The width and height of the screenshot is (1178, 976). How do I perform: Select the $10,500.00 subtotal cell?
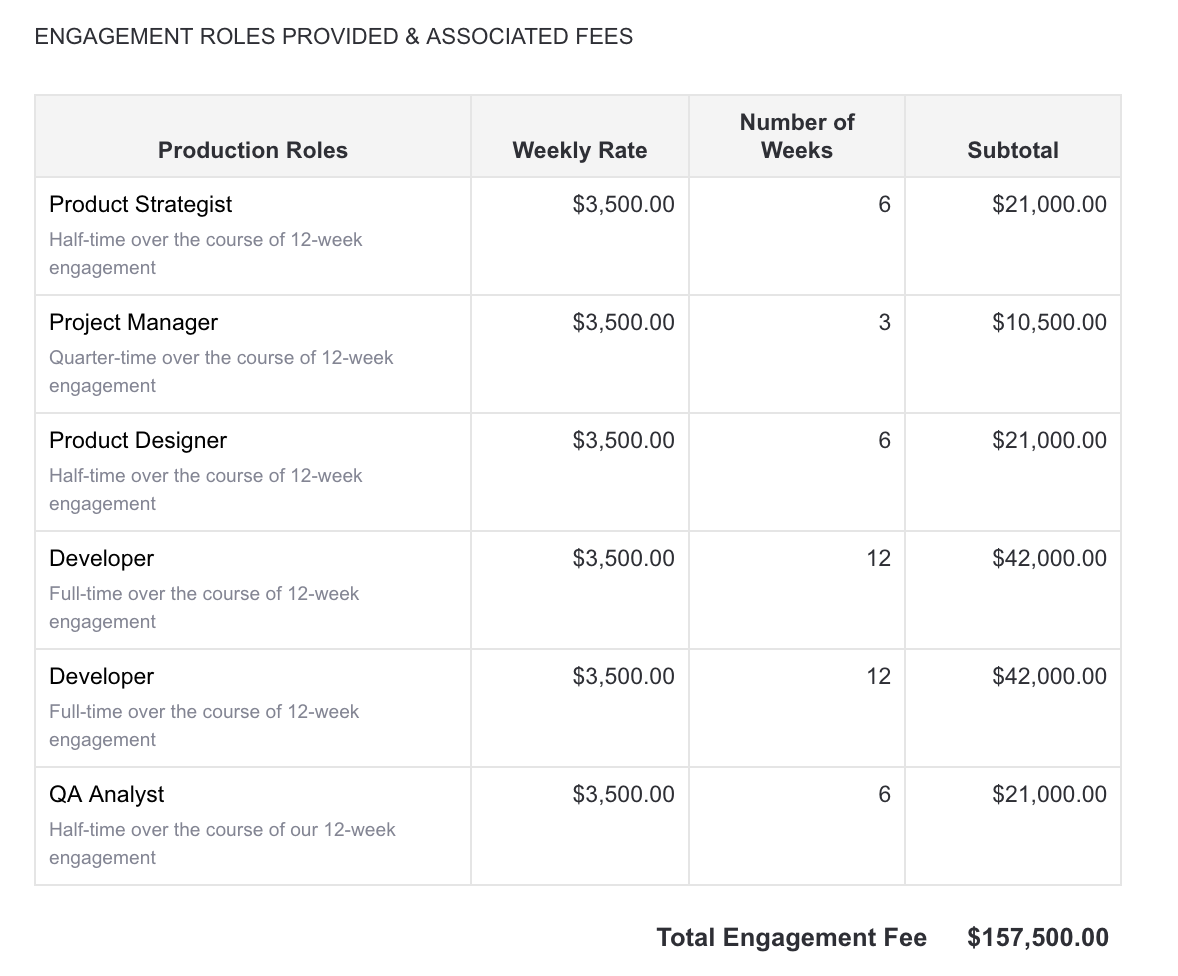[x=1049, y=322]
